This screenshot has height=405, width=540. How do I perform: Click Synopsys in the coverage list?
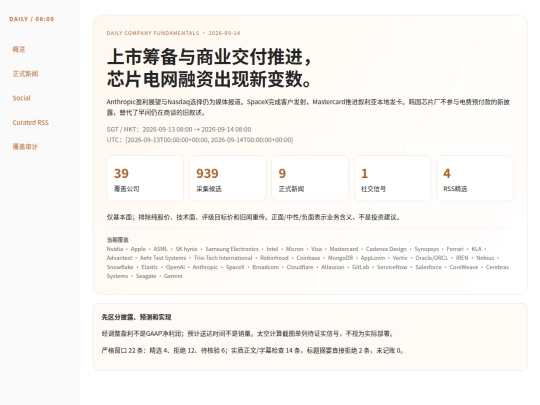(x=426, y=249)
